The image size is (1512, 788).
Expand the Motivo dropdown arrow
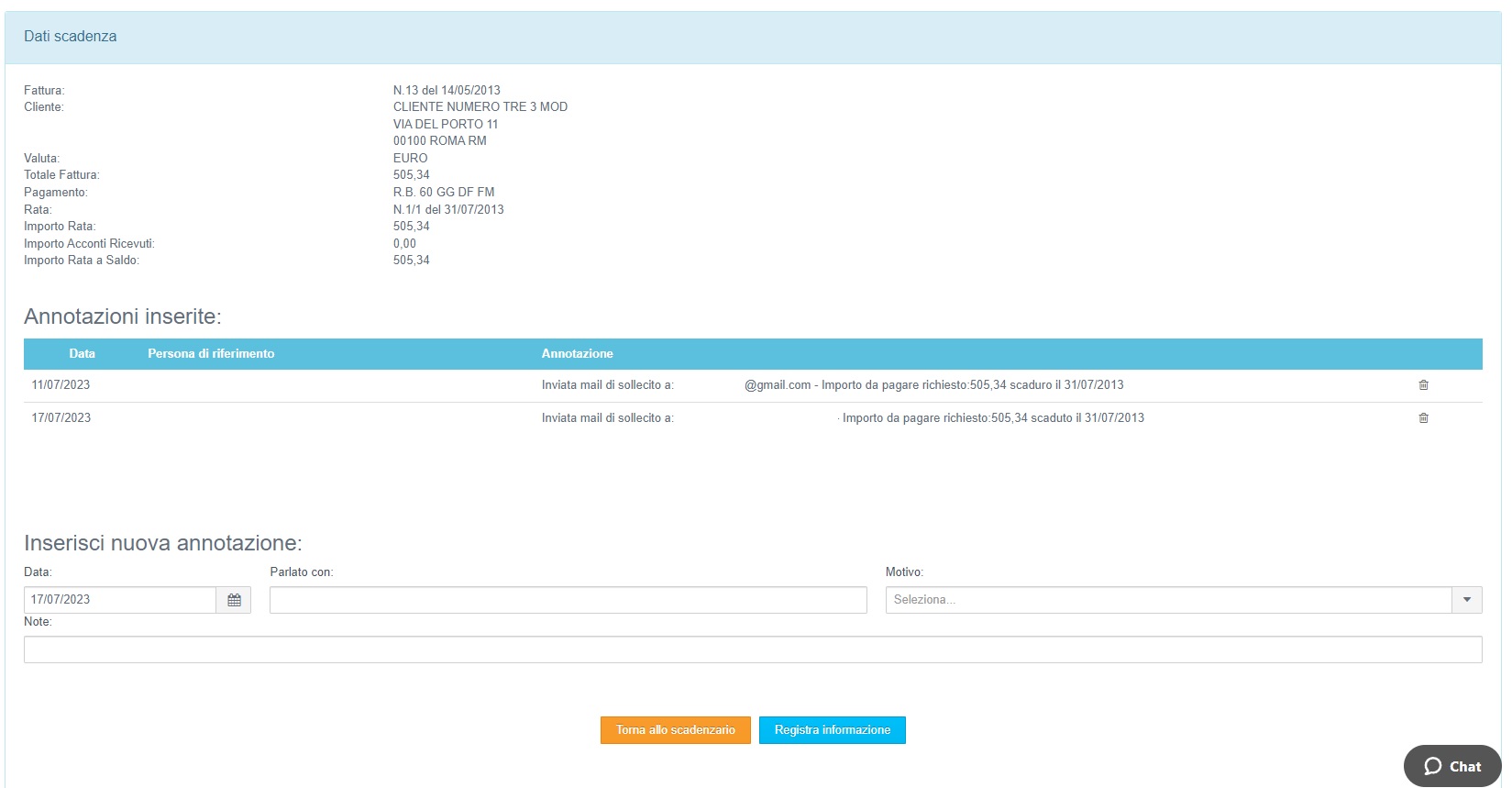[1466, 600]
